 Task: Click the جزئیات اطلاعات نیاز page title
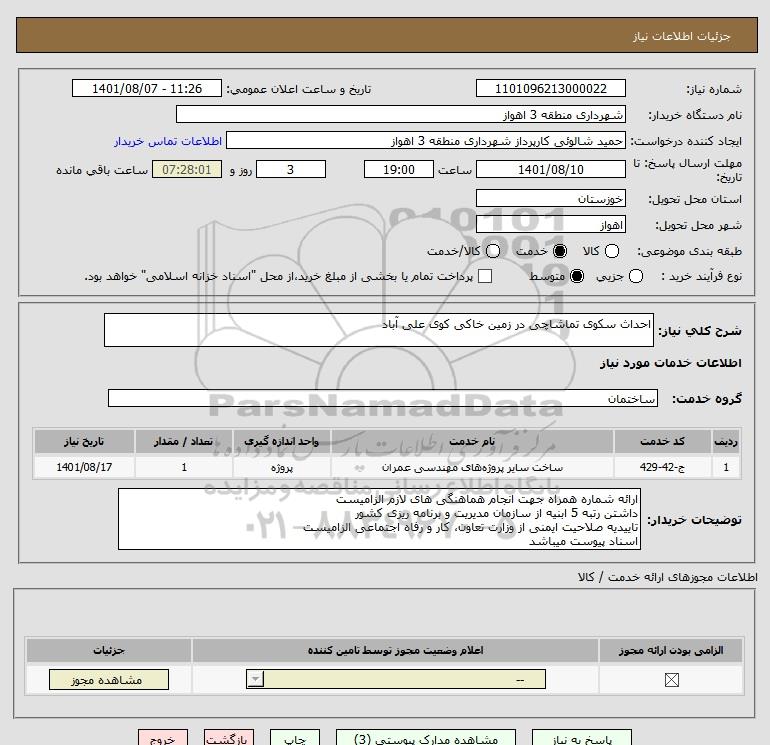[682, 36]
